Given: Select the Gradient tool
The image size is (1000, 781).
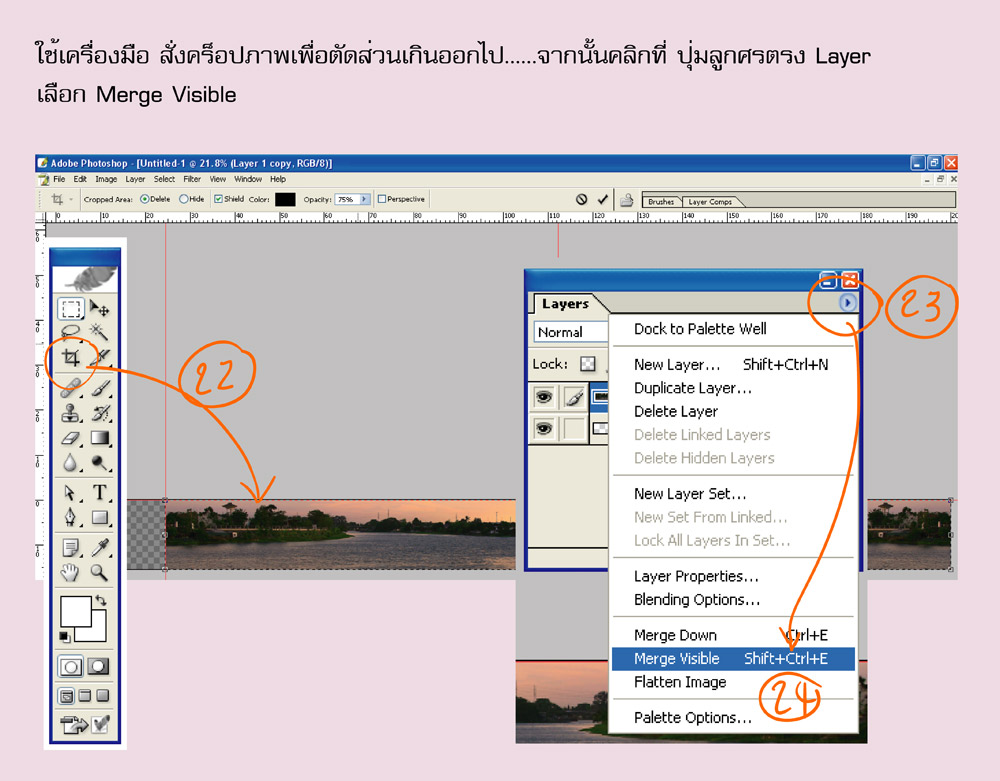Looking at the screenshot, I should tap(99, 438).
